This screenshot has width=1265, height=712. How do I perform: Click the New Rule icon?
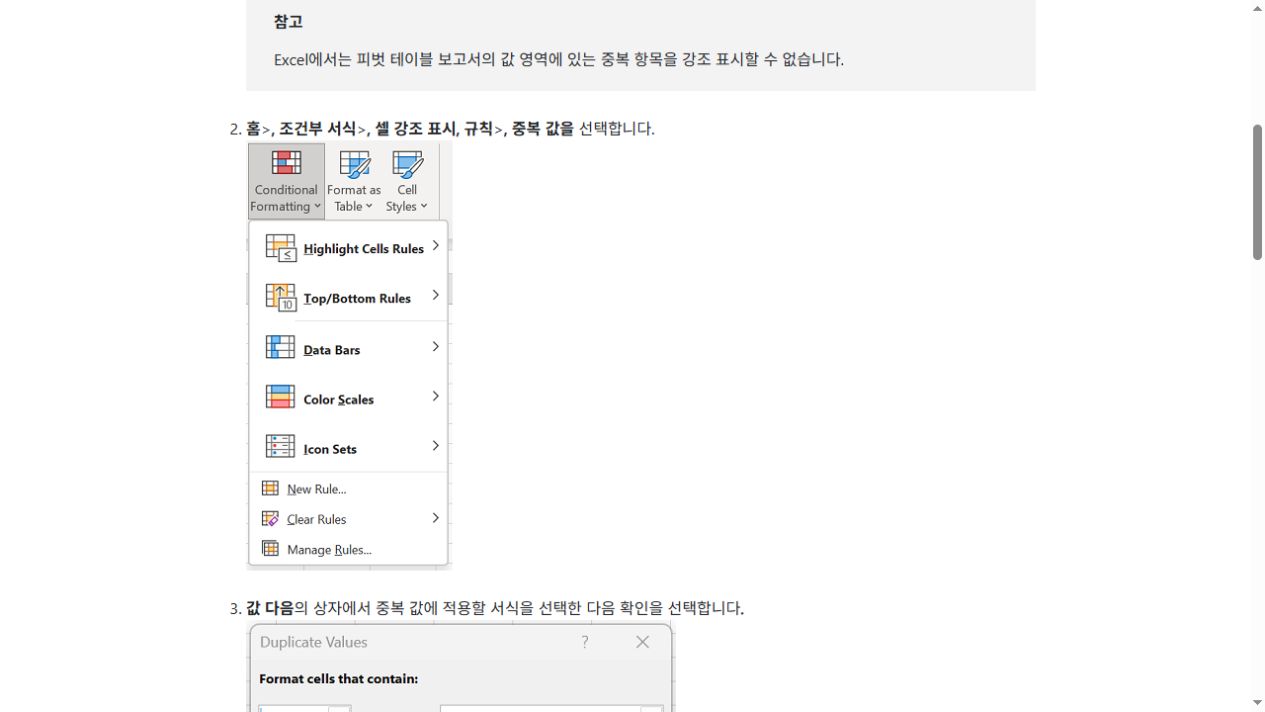[x=270, y=488]
